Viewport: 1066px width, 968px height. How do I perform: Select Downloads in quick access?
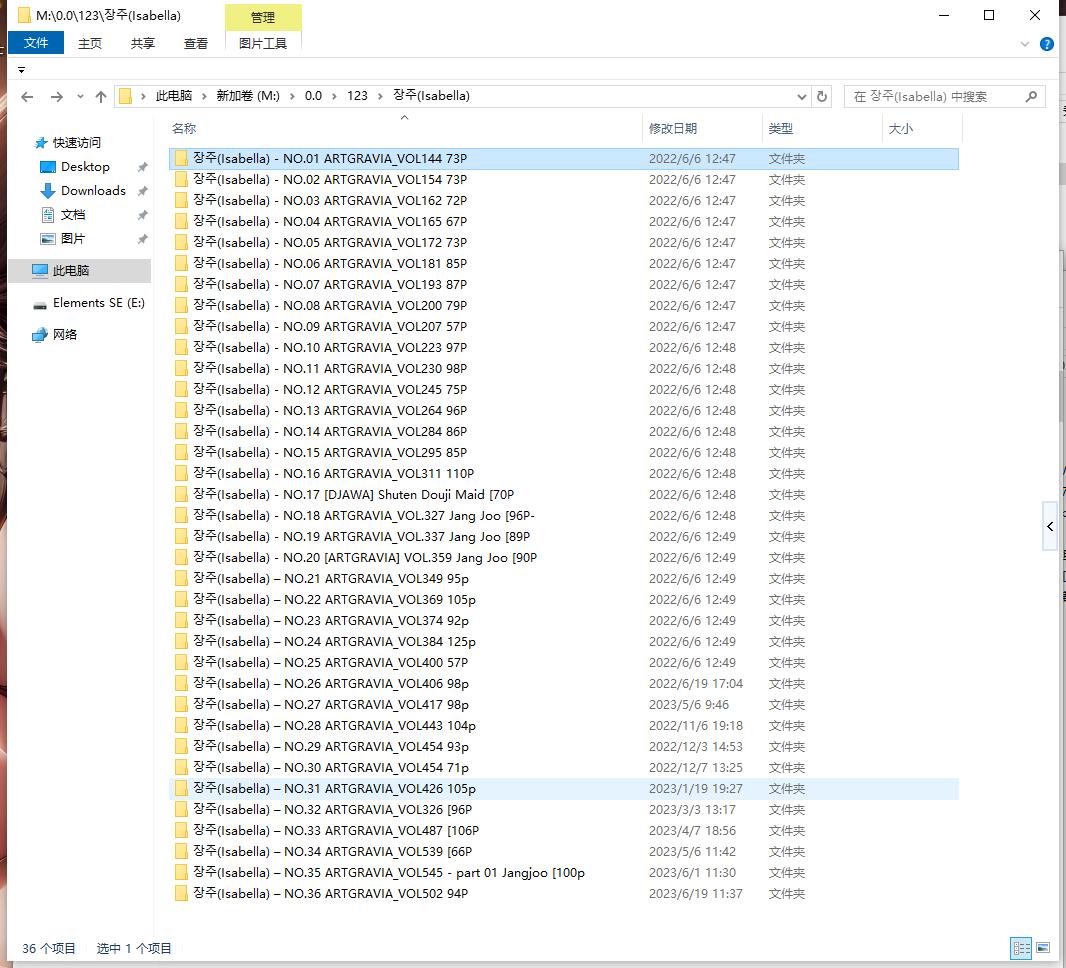point(93,191)
